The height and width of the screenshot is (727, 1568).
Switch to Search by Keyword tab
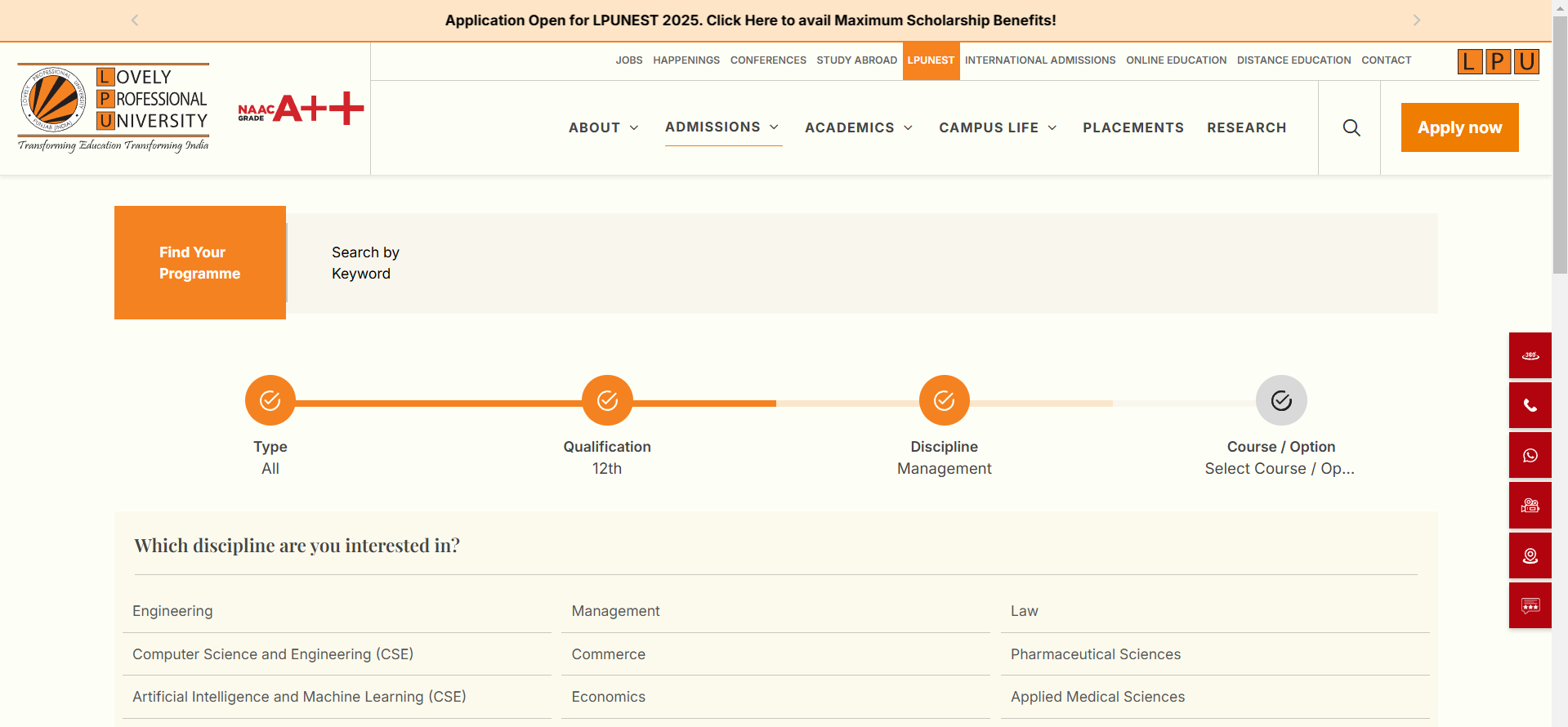[365, 263]
